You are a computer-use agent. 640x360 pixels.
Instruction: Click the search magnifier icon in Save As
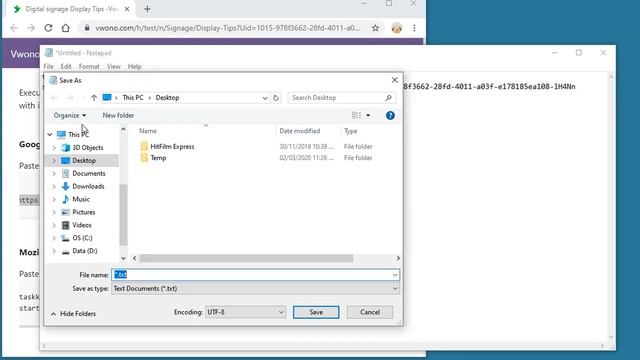pyautogui.click(x=388, y=98)
